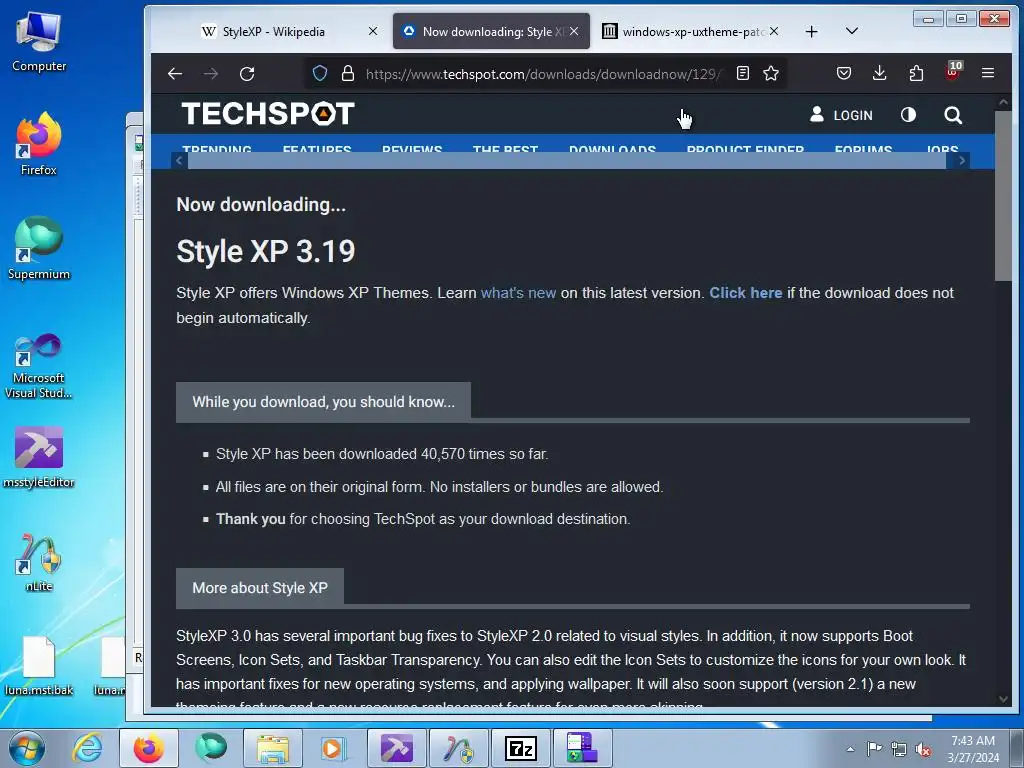Save page to Pocket
1024x768 pixels.
pos(844,73)
